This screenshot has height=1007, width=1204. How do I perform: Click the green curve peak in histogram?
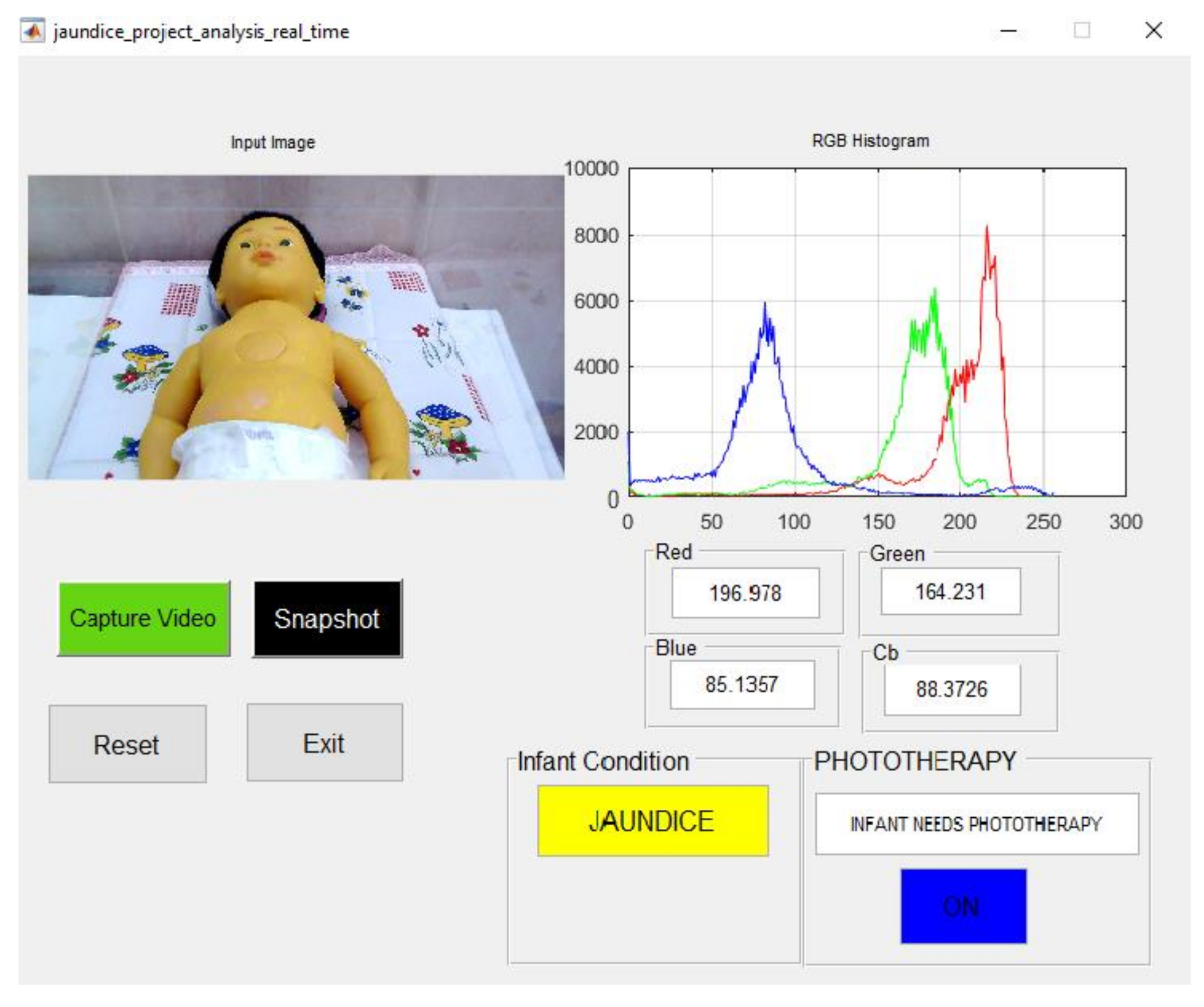point(935,291)
